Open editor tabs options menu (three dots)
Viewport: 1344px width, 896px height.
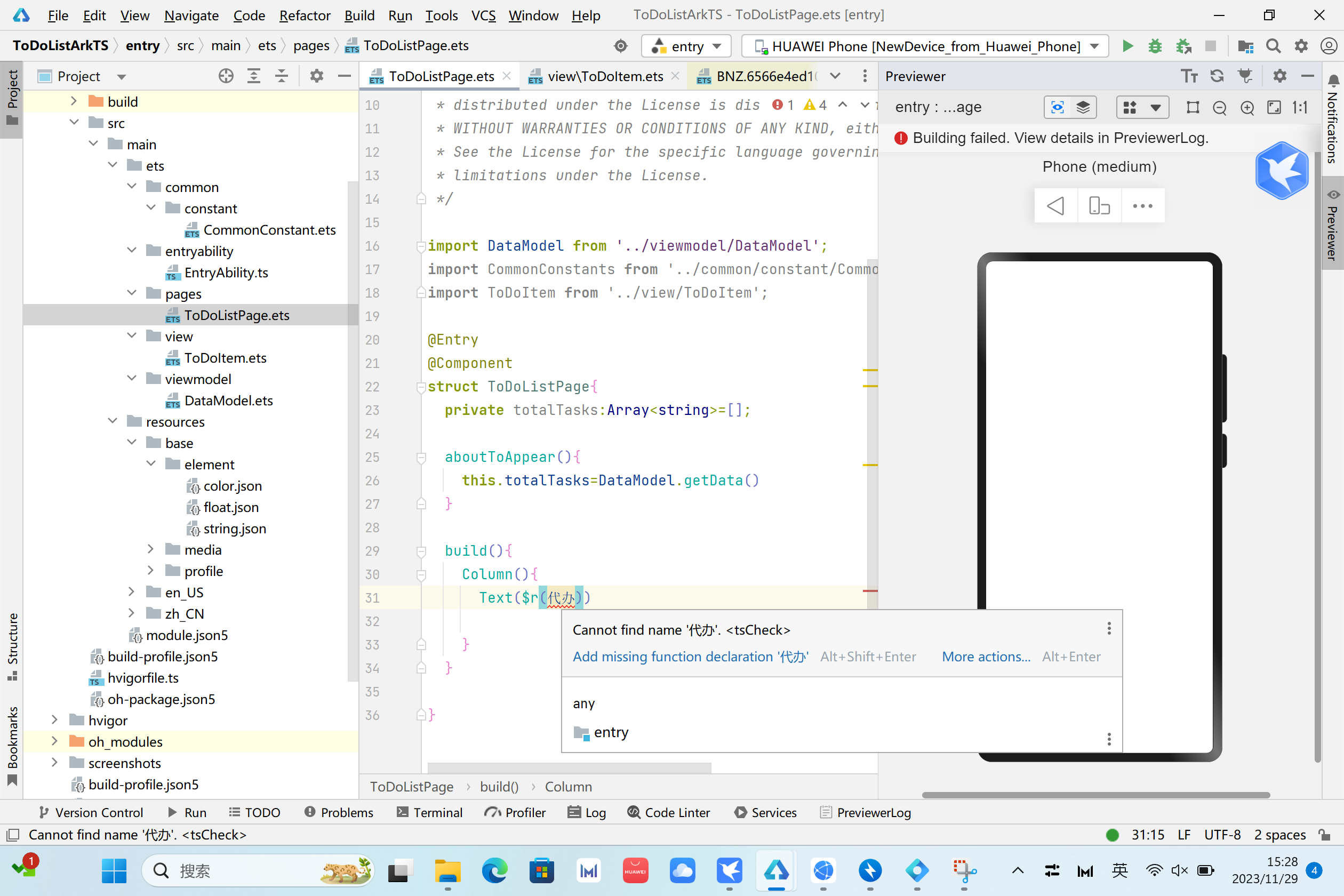(865, 76)
